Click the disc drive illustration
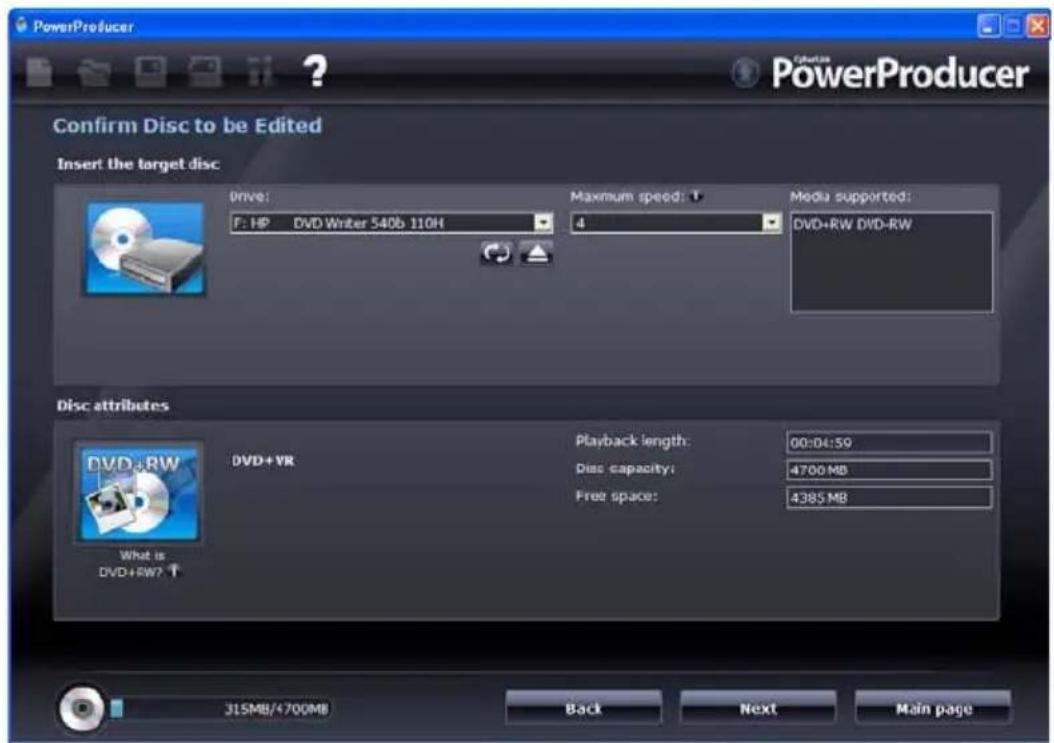 [145, 249]
